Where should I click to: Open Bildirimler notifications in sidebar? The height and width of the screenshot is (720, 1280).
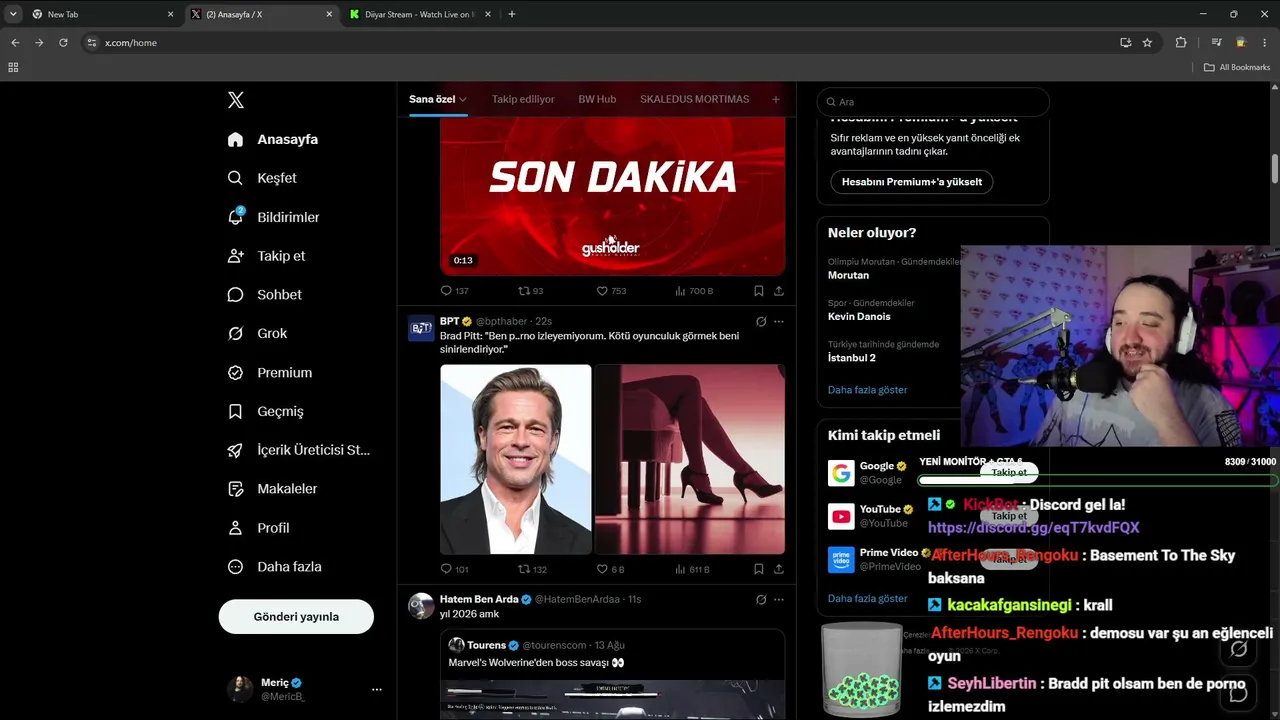(x=273, y=217)
